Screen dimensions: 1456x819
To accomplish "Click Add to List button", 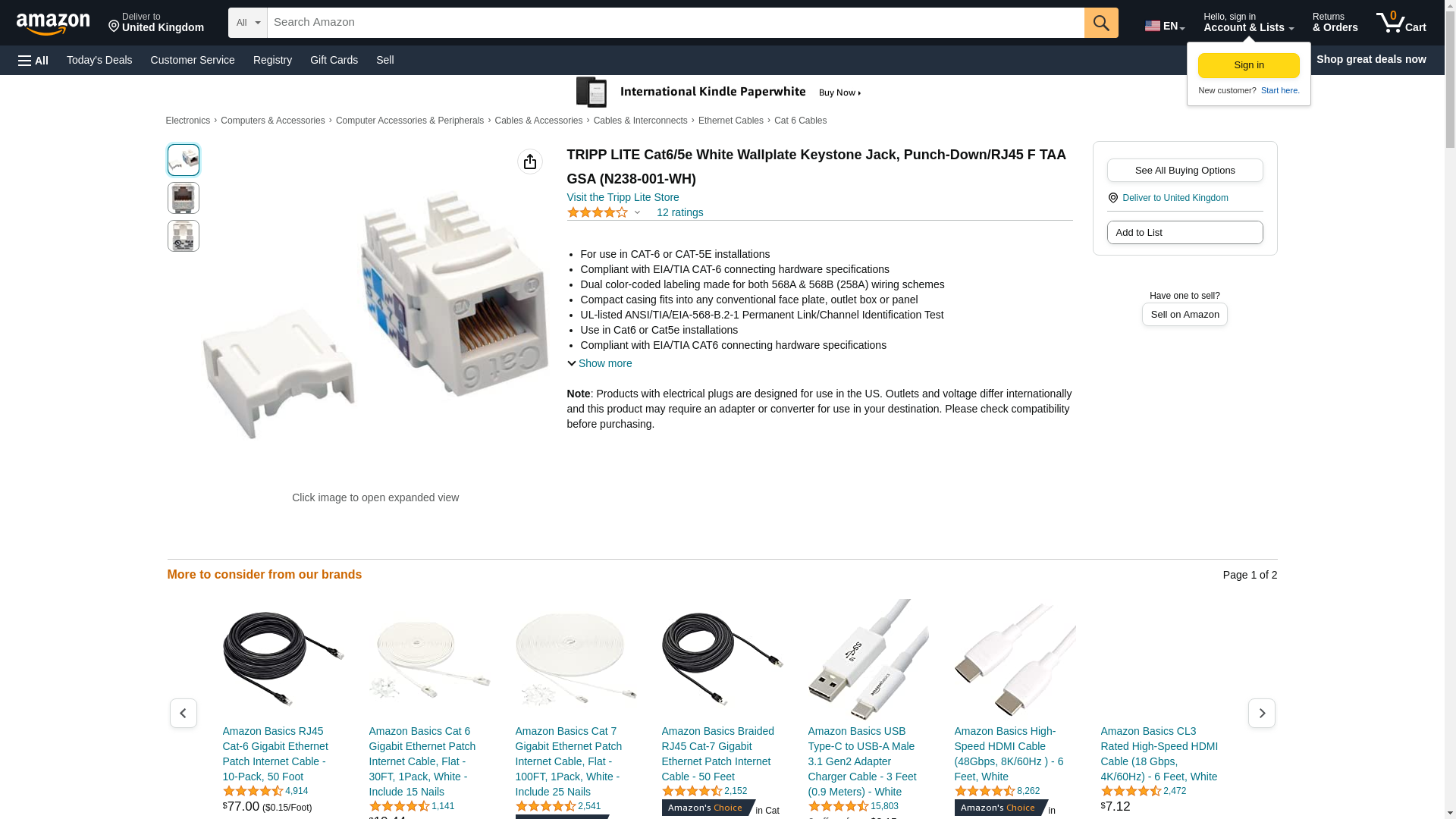I will coord(1185,232).
